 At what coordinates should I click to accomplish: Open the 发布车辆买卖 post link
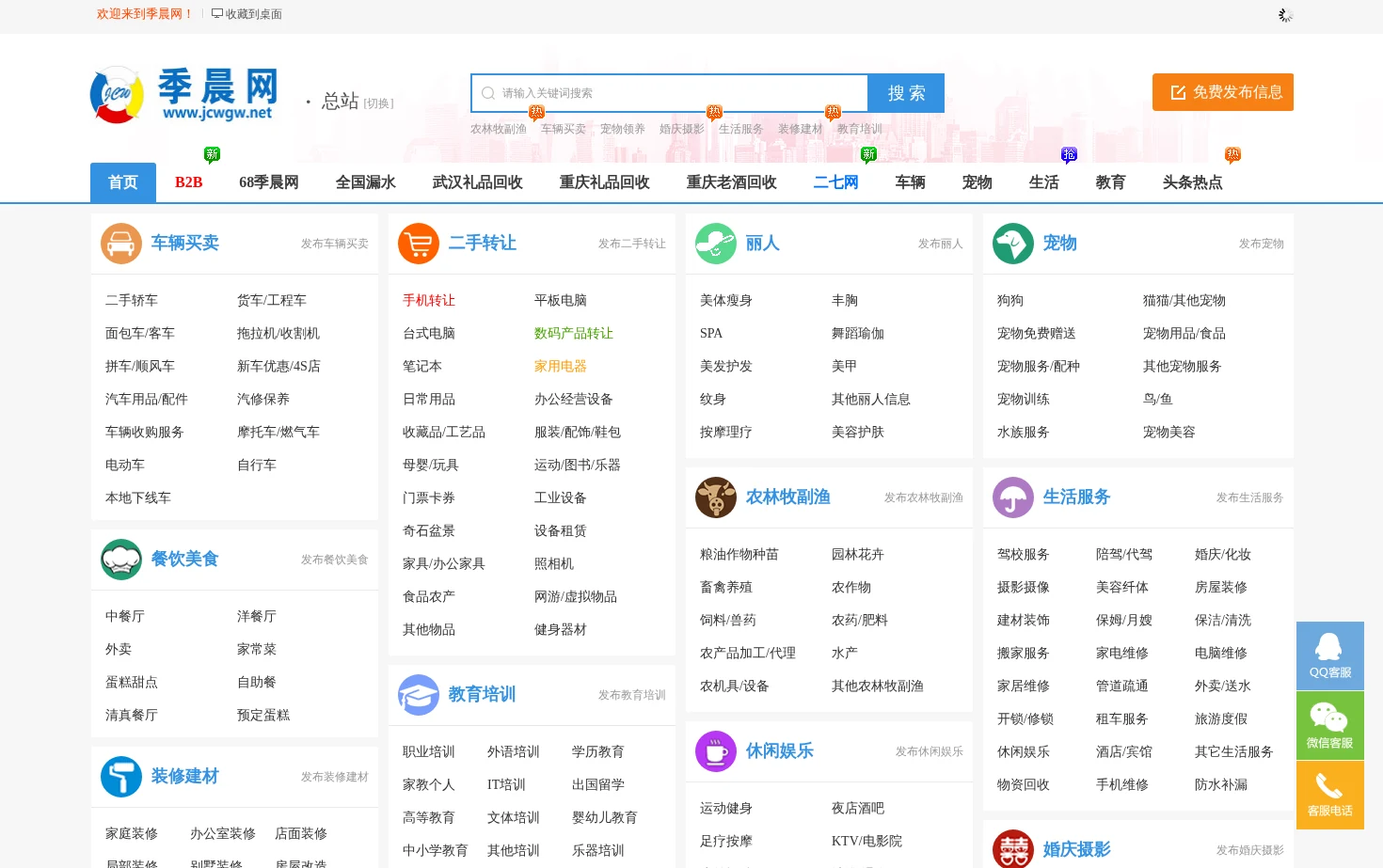pos(335,244)
